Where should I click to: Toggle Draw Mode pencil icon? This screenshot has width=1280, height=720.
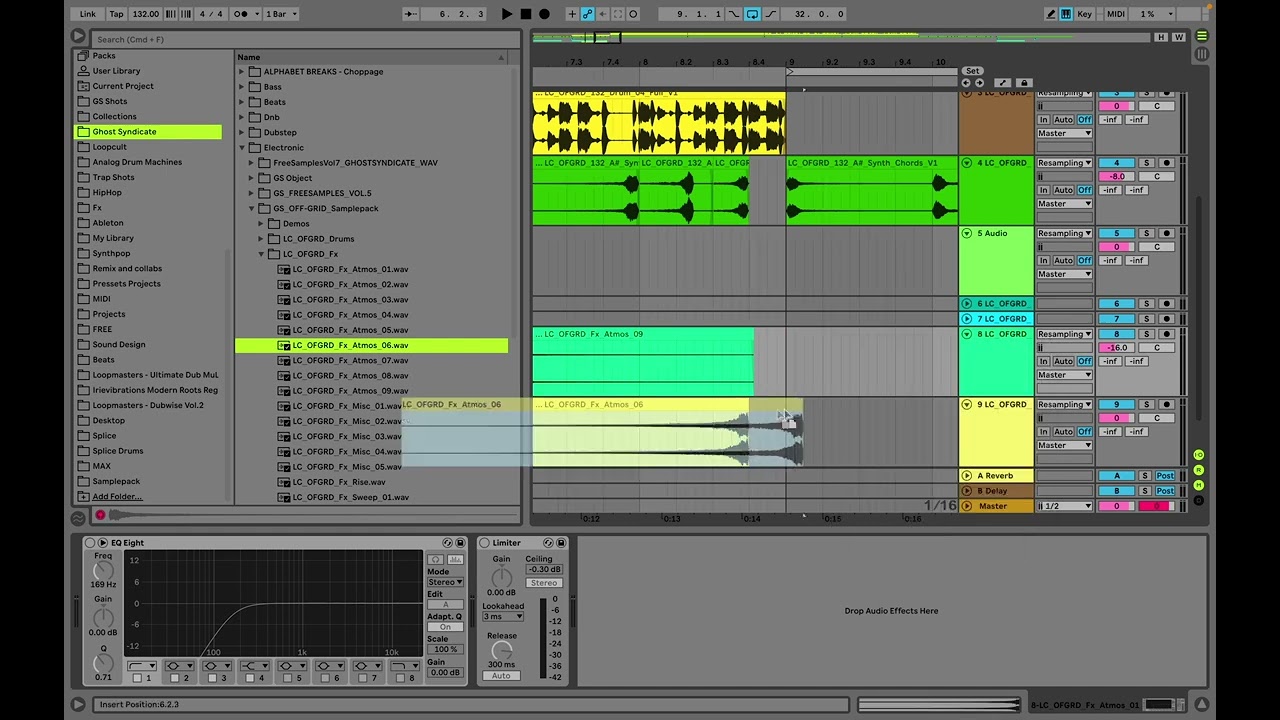[x=1052, y=14]
